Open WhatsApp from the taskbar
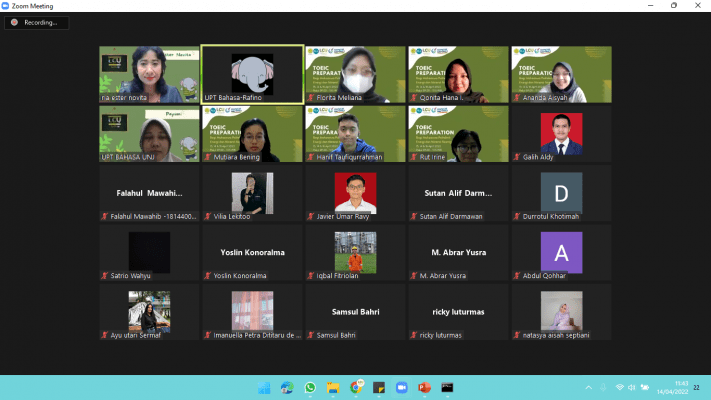 tap(310, 387)
